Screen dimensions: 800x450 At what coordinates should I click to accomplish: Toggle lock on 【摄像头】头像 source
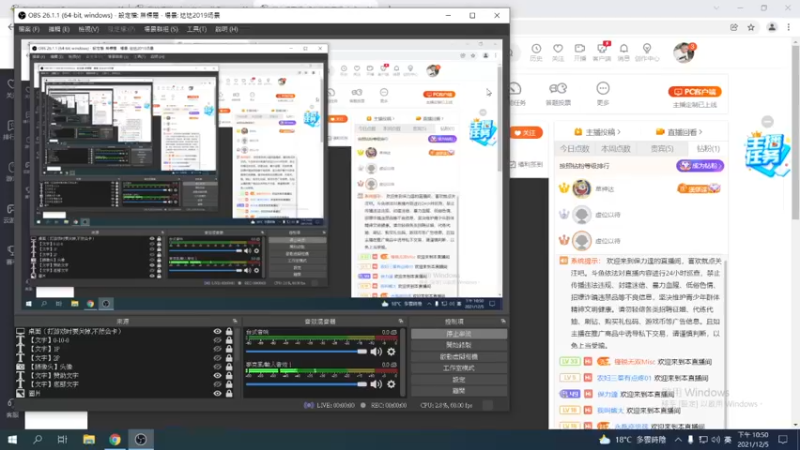click(229, 367)
